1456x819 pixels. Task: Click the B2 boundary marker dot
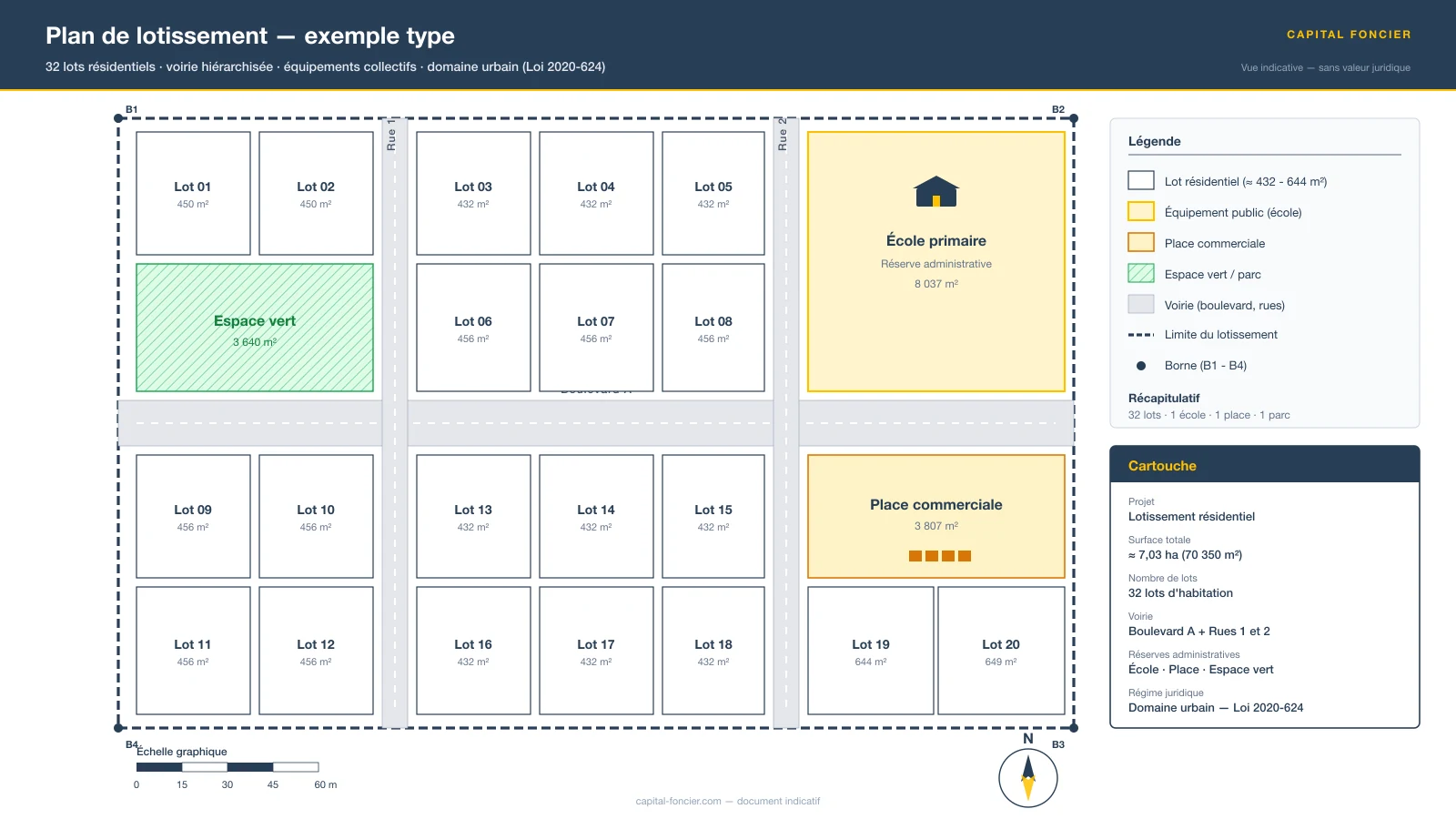[x=1074, y=118]
